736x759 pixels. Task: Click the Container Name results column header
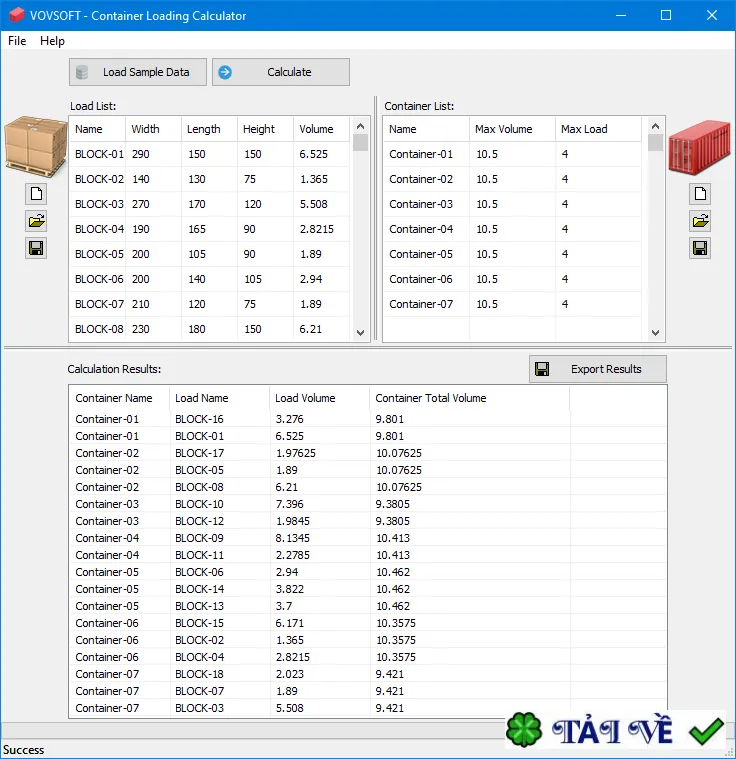(120, 398)
